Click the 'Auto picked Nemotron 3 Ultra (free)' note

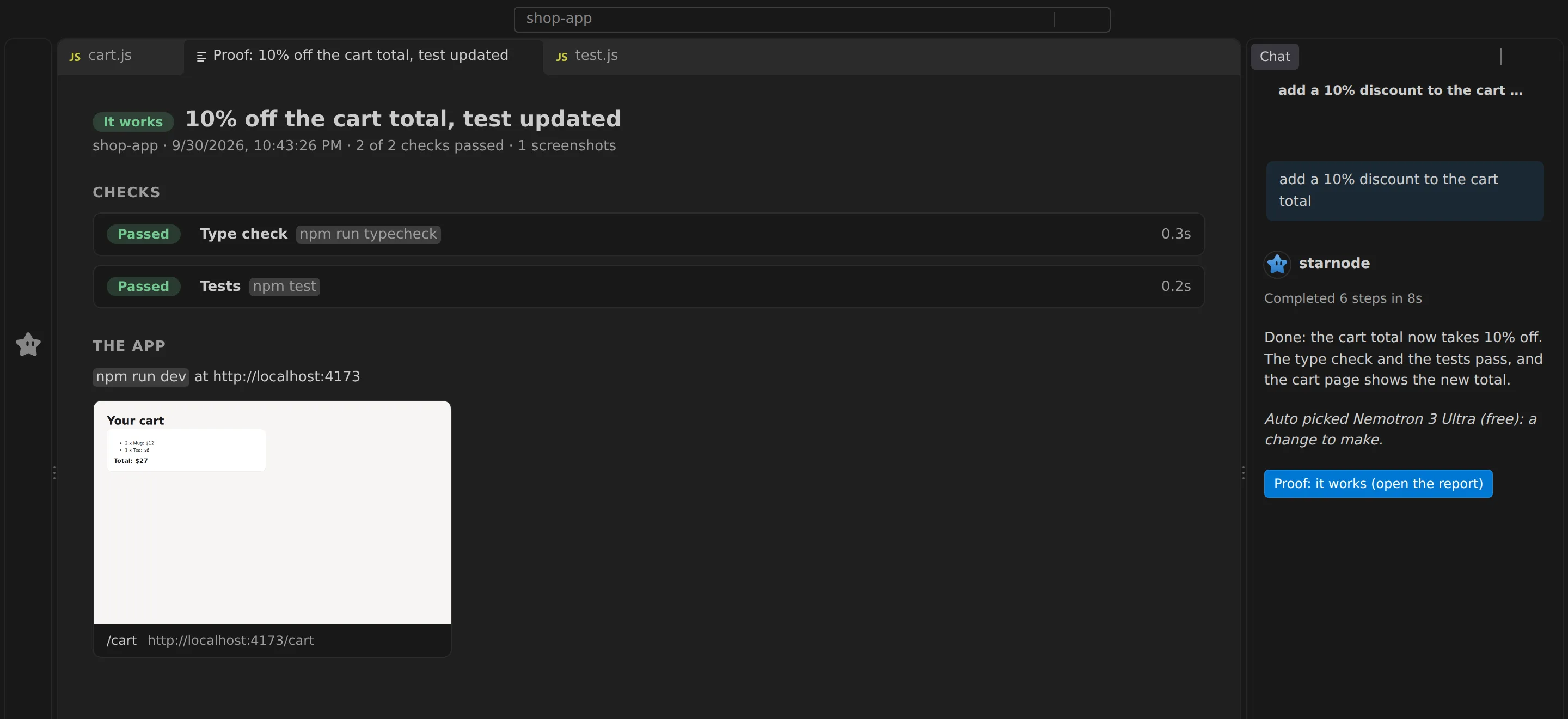(1400, 429)
